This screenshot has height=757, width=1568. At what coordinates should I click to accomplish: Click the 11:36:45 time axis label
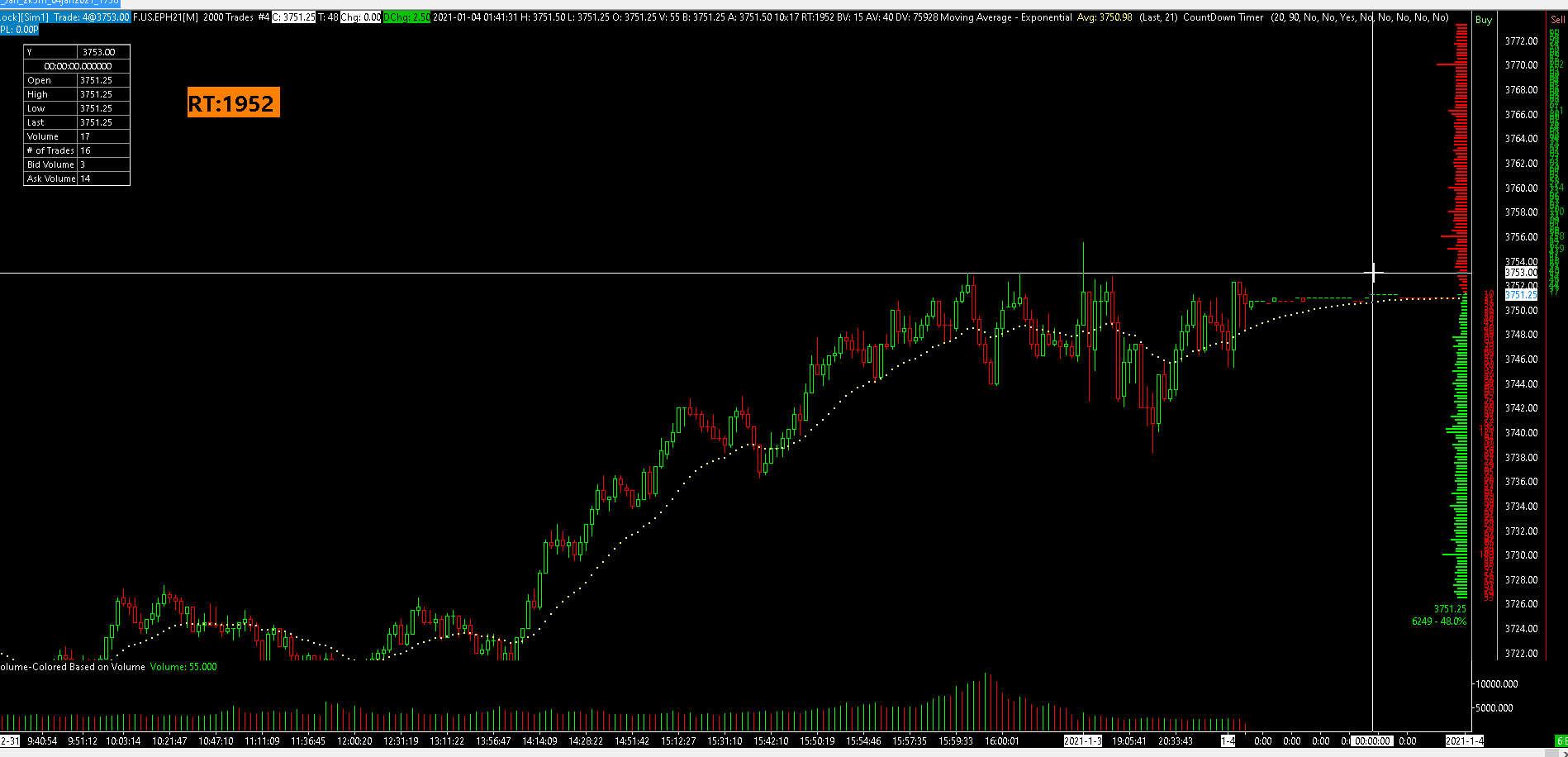[x=309, y=741]
